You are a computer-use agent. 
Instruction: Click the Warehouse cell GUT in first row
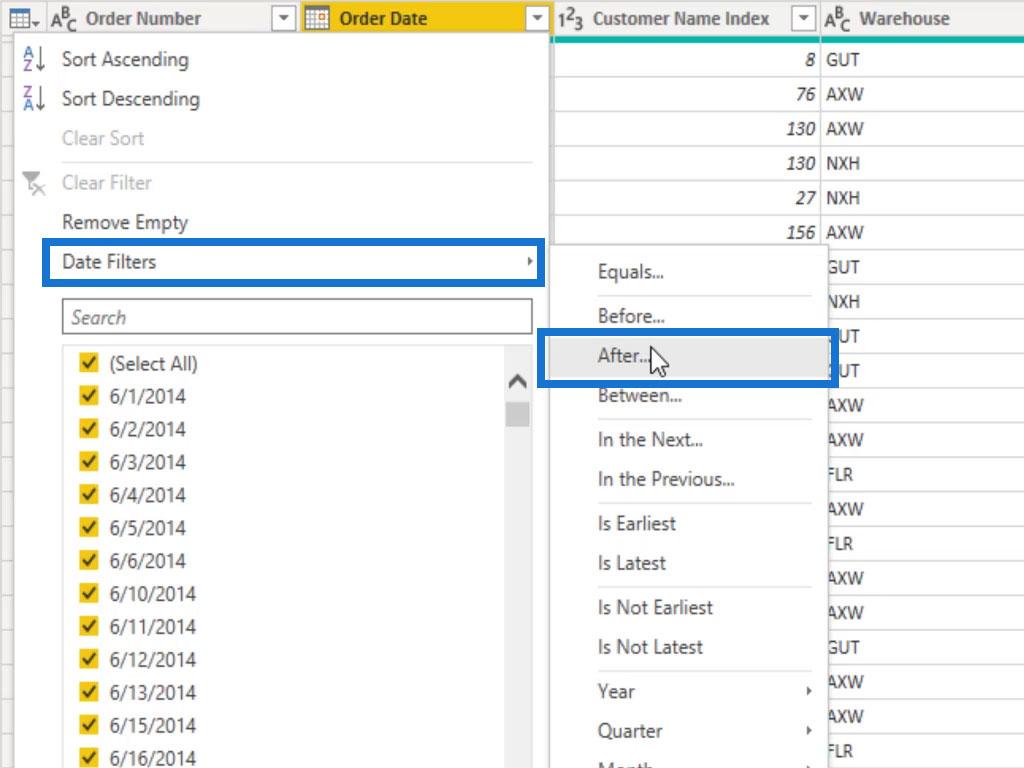(x=922, y=59)
